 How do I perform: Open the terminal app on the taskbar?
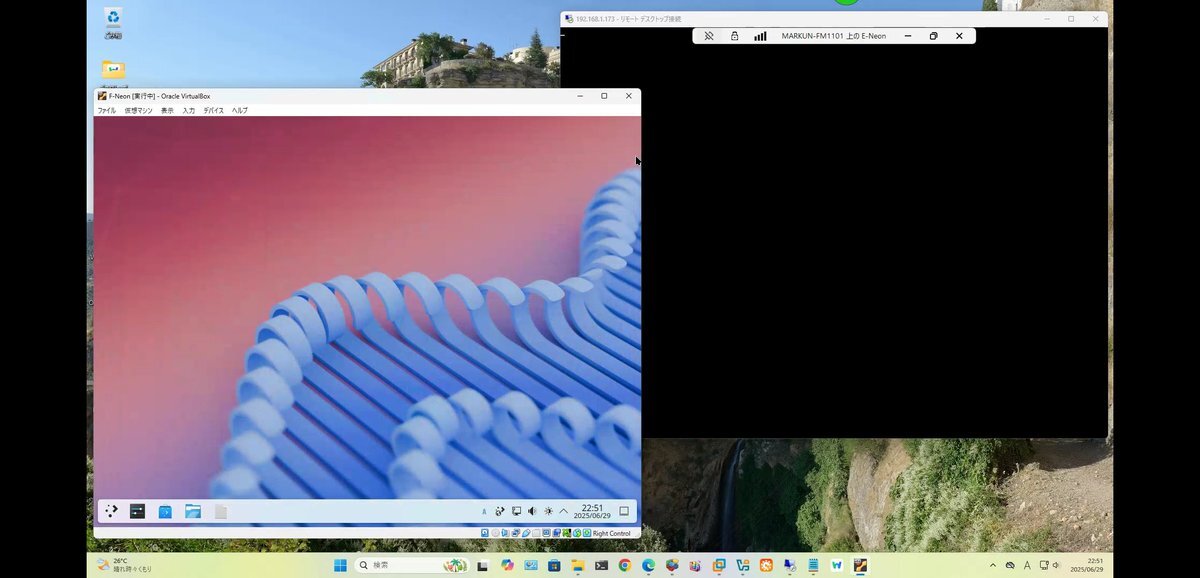point(602,565)
